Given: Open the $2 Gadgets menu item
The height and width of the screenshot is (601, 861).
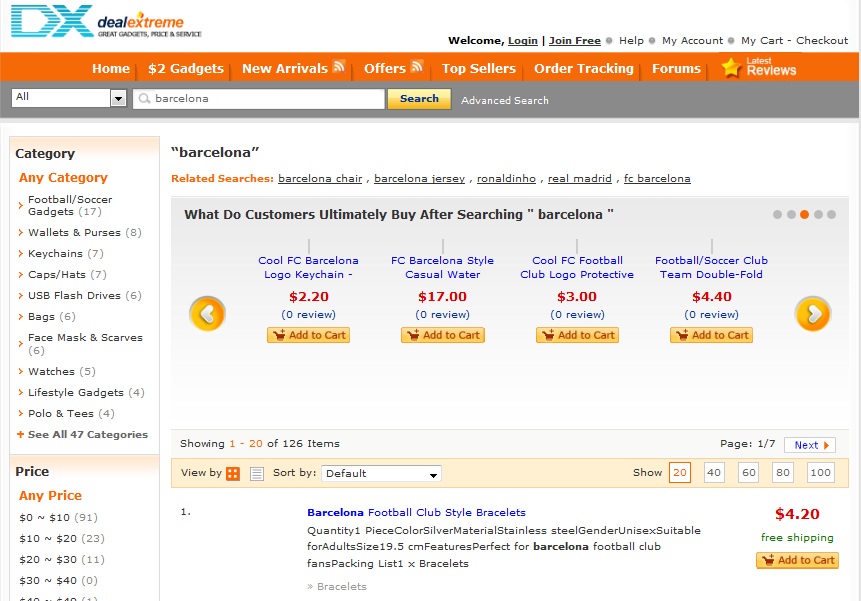Looking at the screenshot, I should [x=186, y=68].
